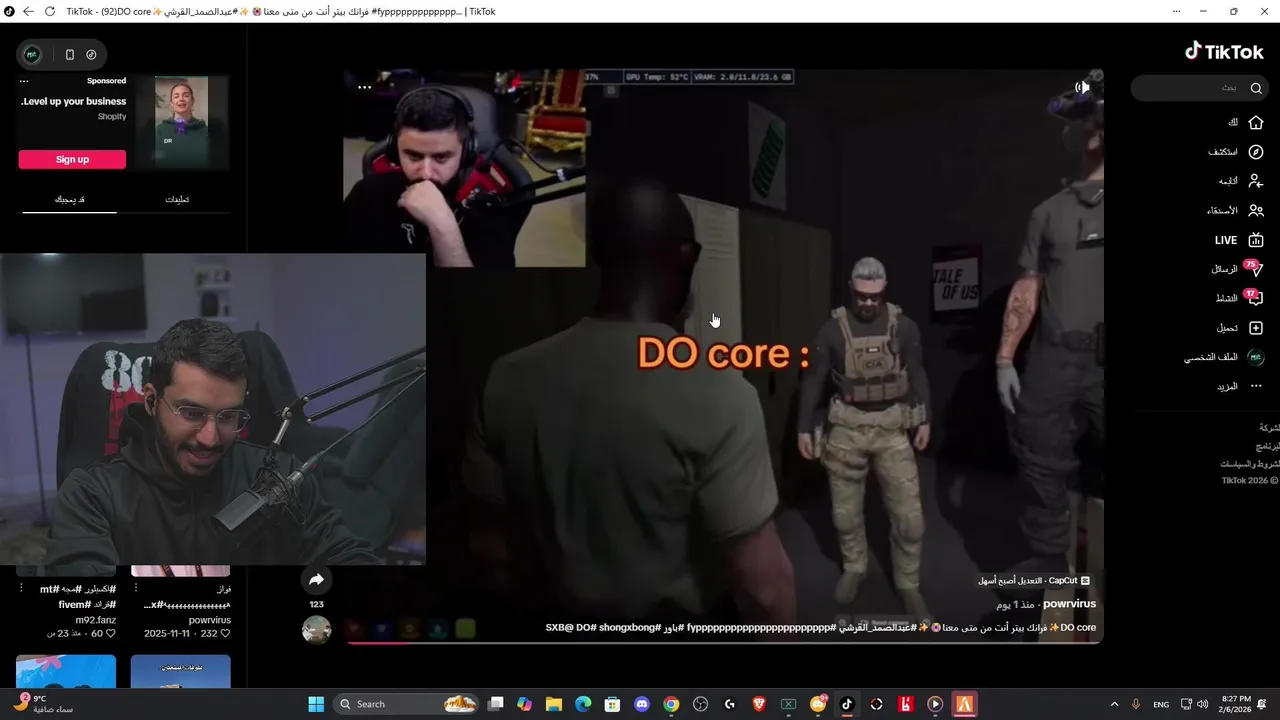
Task: Open the video three-dots options menu
Action: click(365, 87)
